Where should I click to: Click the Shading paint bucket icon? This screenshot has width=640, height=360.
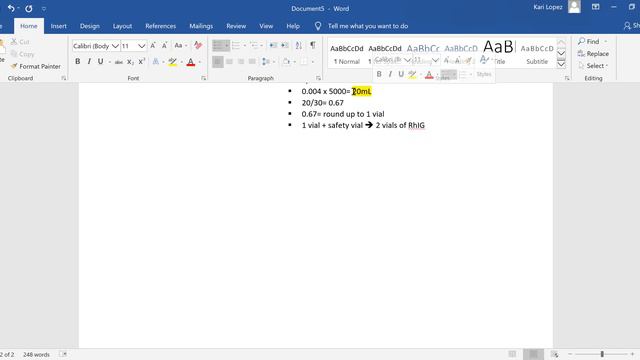pos(287,62)
